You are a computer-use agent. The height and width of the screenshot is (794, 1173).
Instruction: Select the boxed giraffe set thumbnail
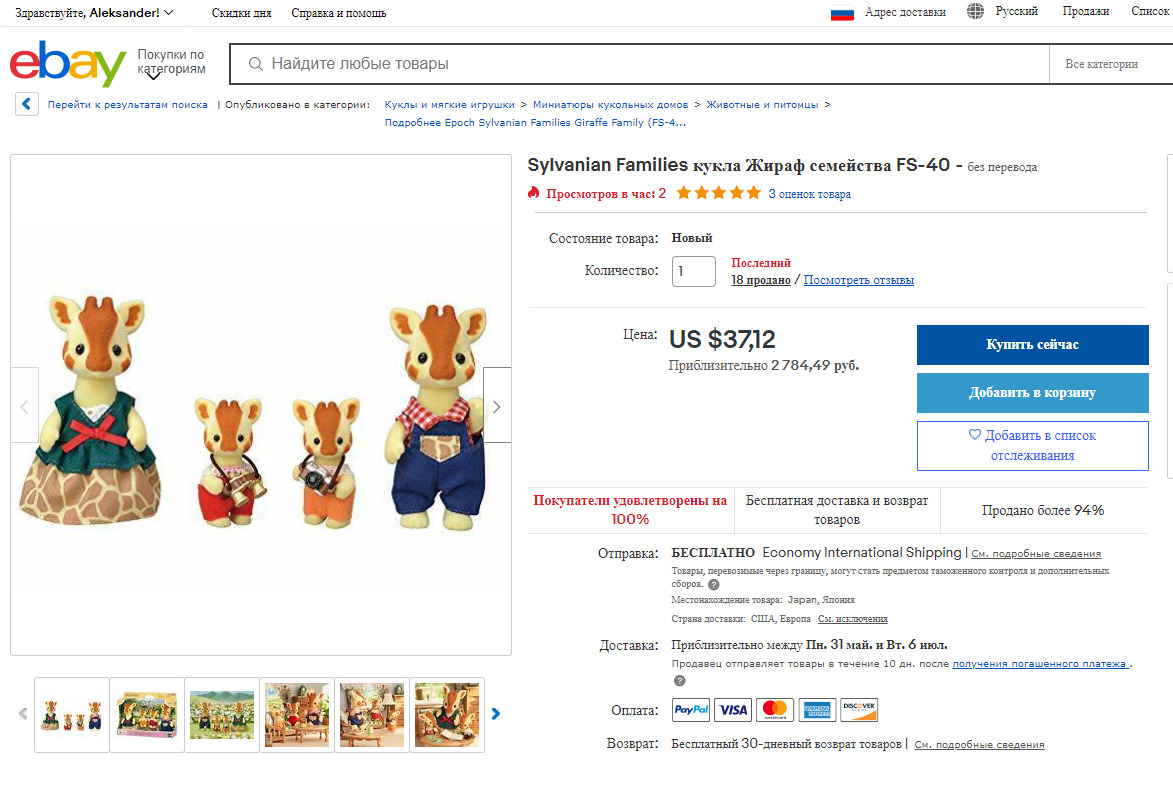(x=147, y=714)
